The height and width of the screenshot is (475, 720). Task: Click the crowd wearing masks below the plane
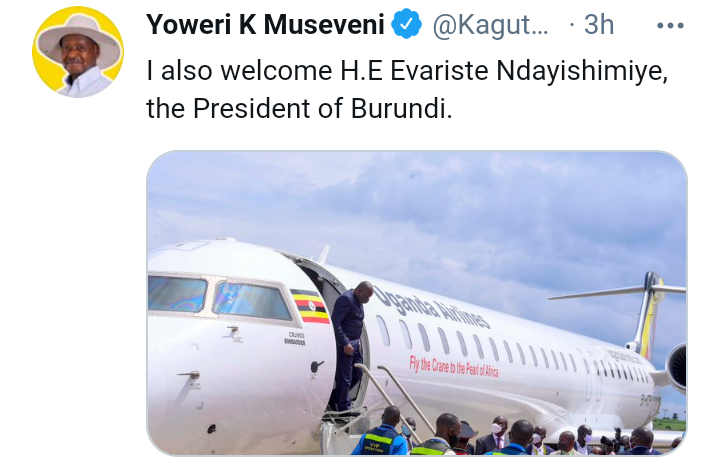coord(519,434)
